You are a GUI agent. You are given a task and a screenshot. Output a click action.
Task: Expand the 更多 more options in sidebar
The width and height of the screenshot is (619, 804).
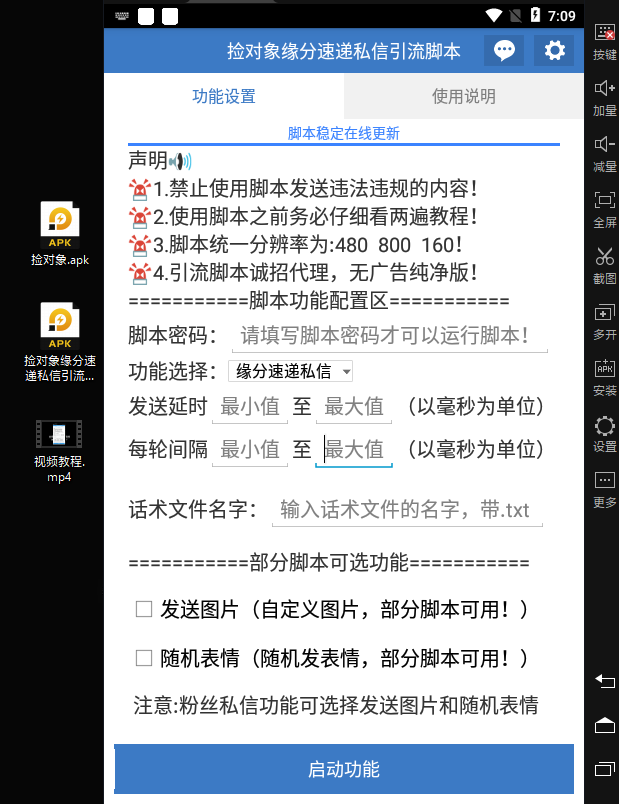pyautogui.click(x=604, y=488)
